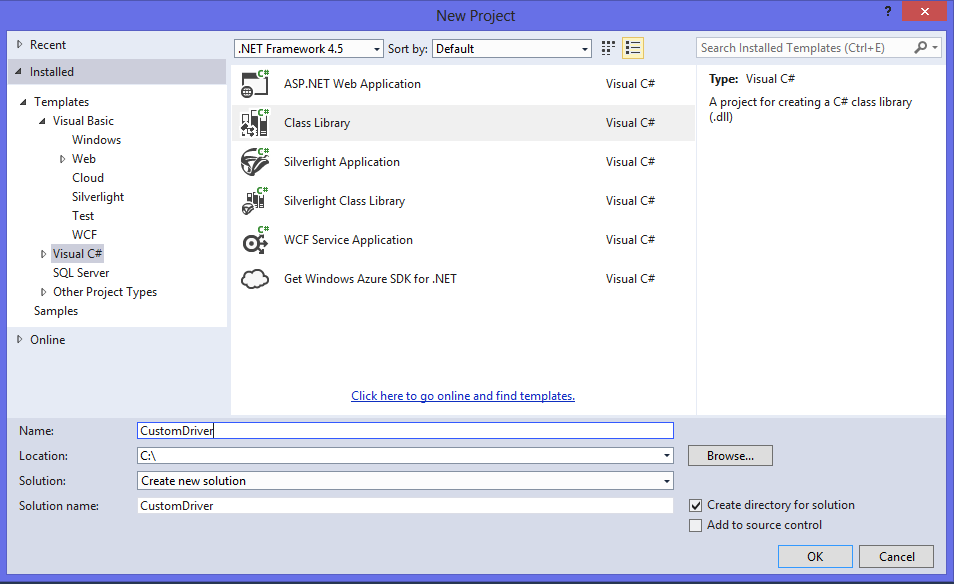Expand the Web node under Visual Basic
Screen dimensions: 954x584
[62, 159]
